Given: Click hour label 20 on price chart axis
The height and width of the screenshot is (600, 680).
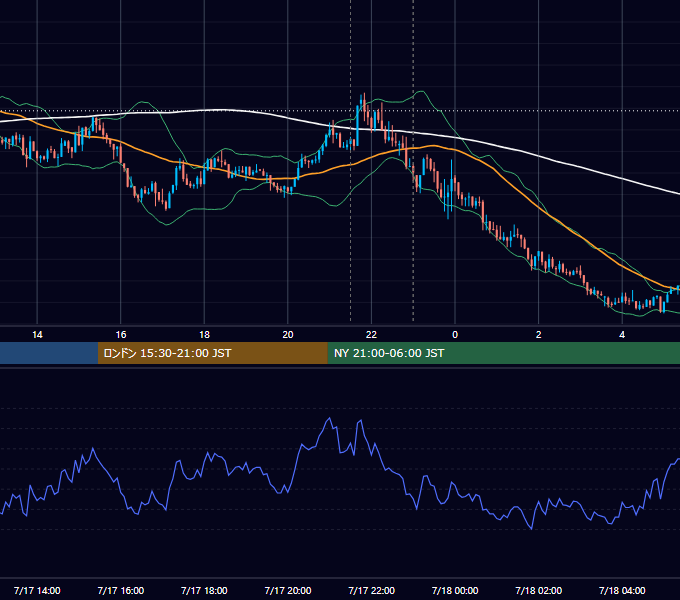Looking at the screenshot, I should [288, 335].
